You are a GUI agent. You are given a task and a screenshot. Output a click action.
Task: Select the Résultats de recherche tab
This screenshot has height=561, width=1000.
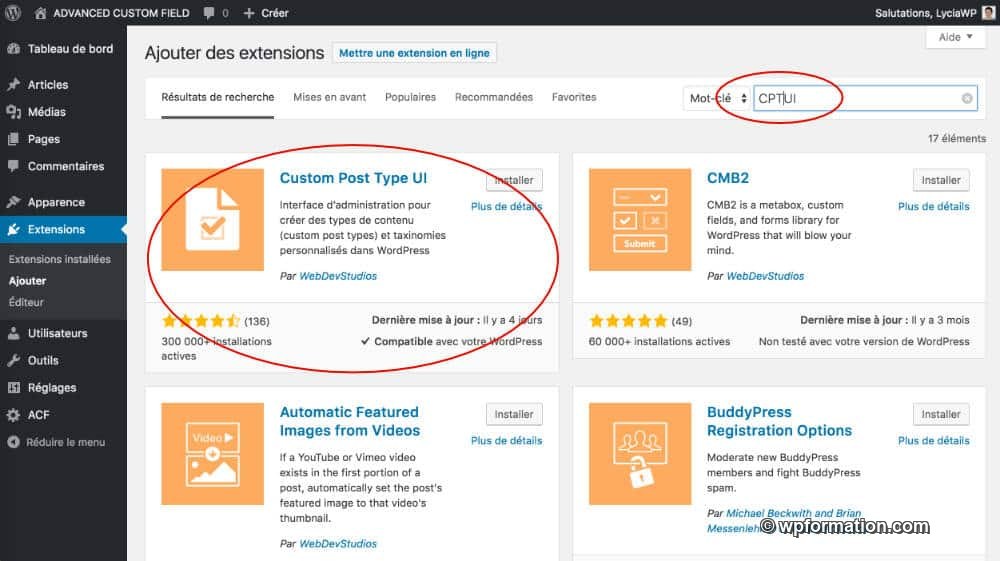point(217,97)
